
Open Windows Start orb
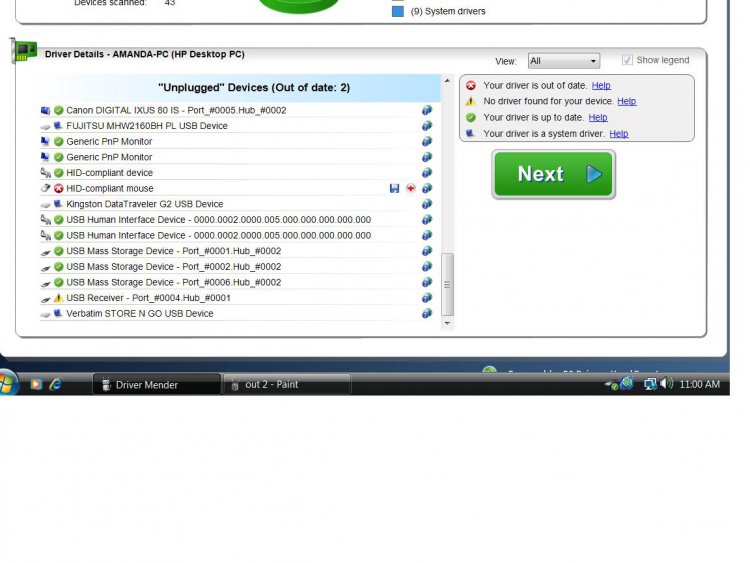[x=7, y=384]
